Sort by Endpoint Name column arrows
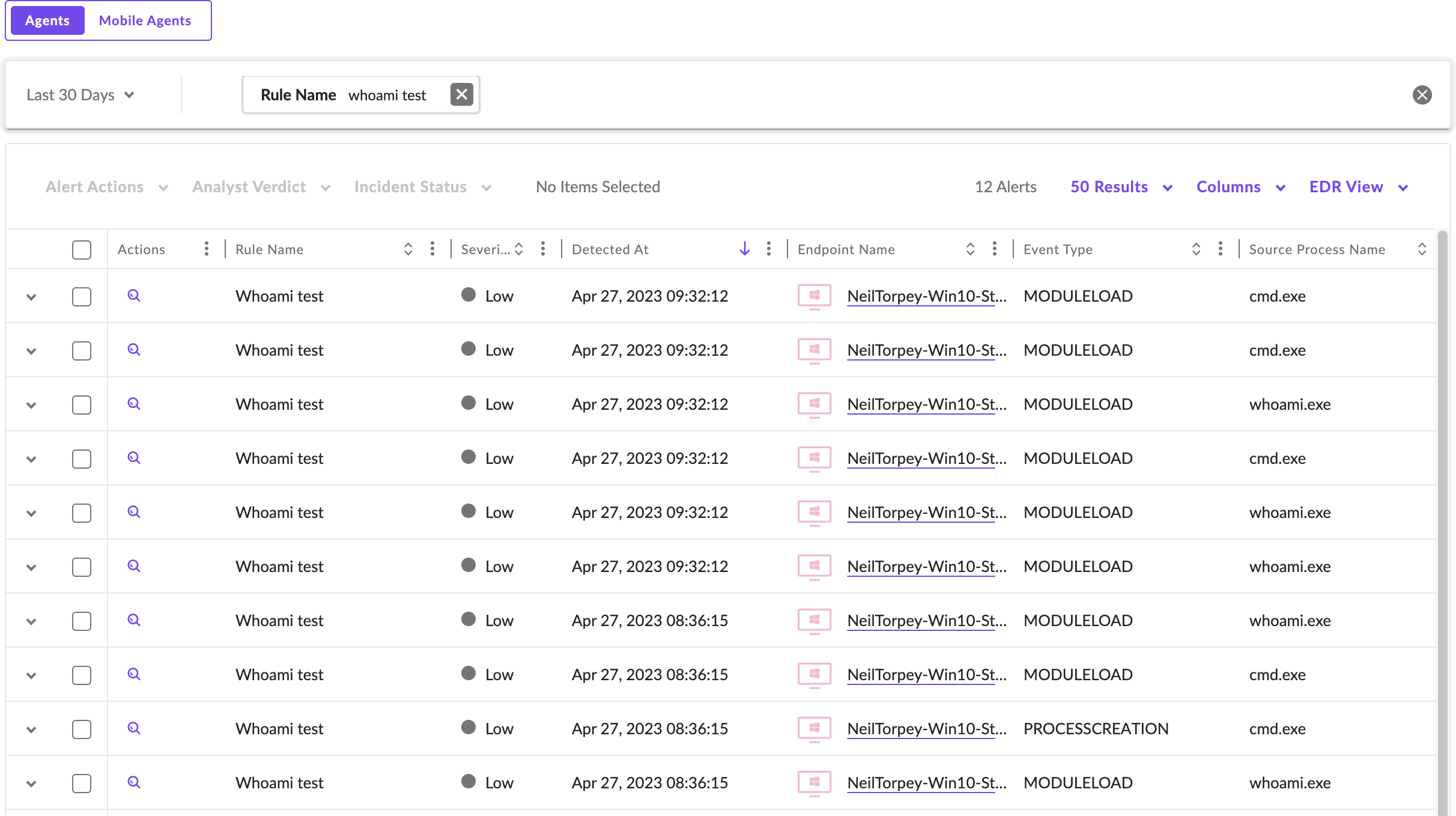This screenshot has height=816, width=1456. click(x=970, y=249)
